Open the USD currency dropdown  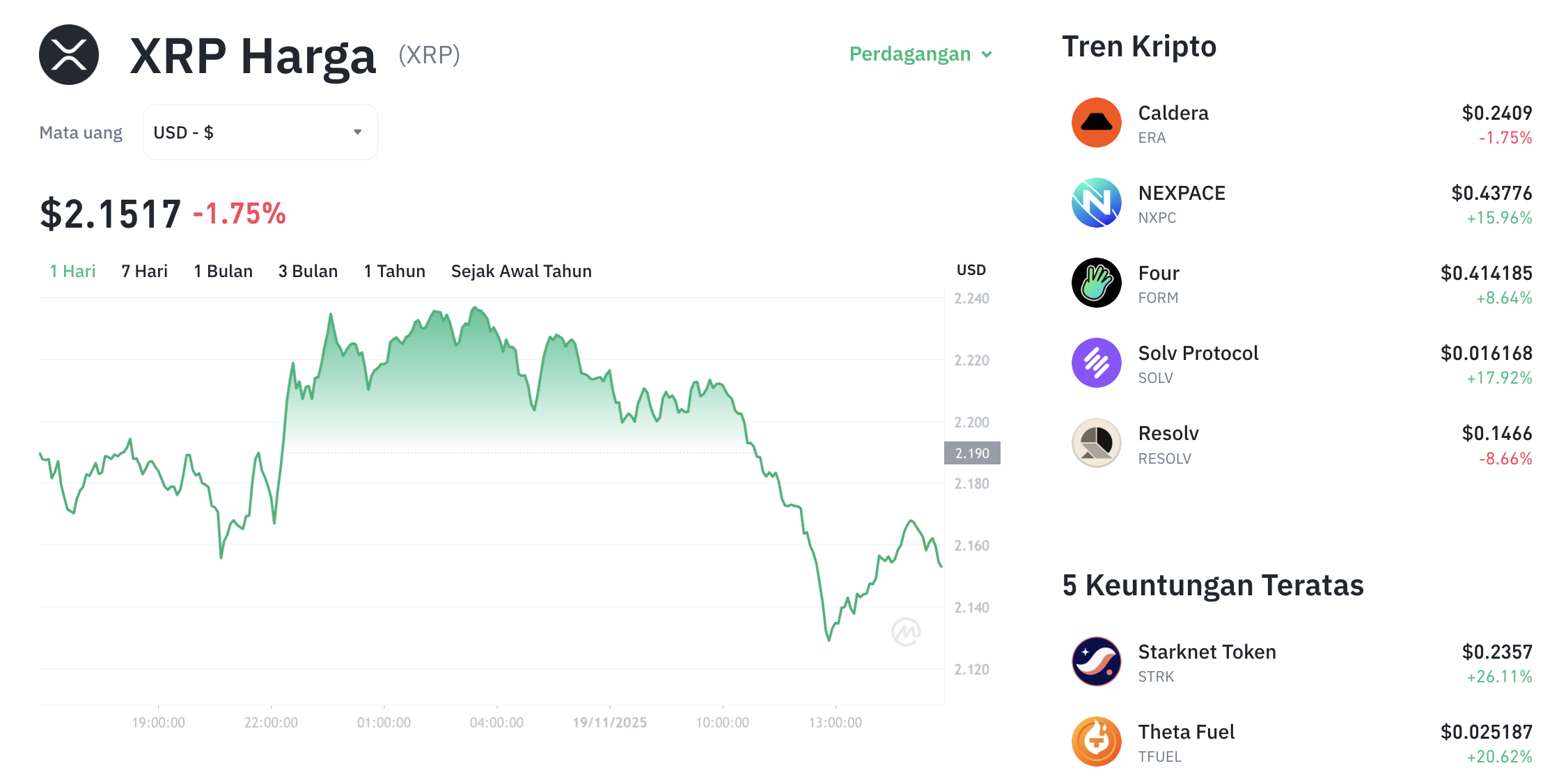pyautogui.click(x=260, y=132)
